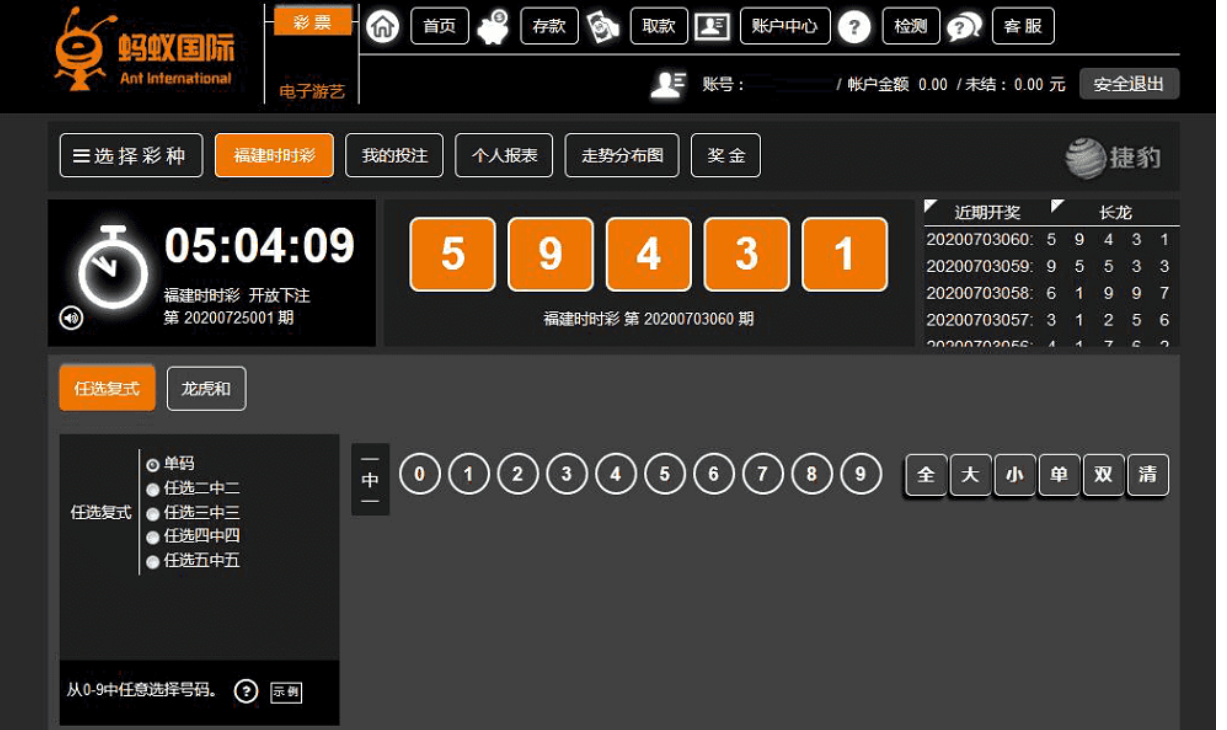Open the 选择彩种 lottery type menu
This screenshot has width=1227, height=730.
(131, 156)
